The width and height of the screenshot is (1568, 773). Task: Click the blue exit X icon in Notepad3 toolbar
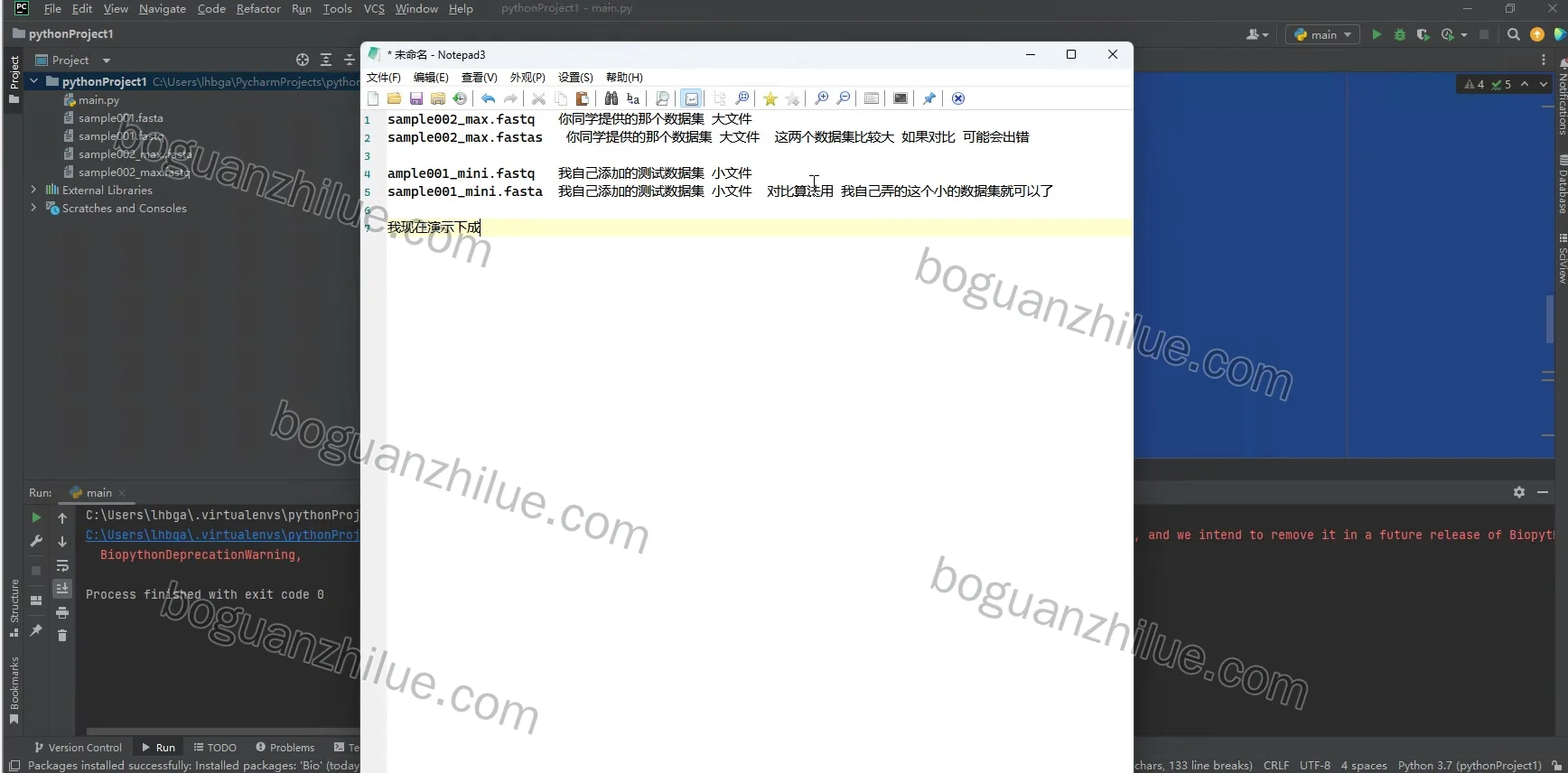click(958, 98)
